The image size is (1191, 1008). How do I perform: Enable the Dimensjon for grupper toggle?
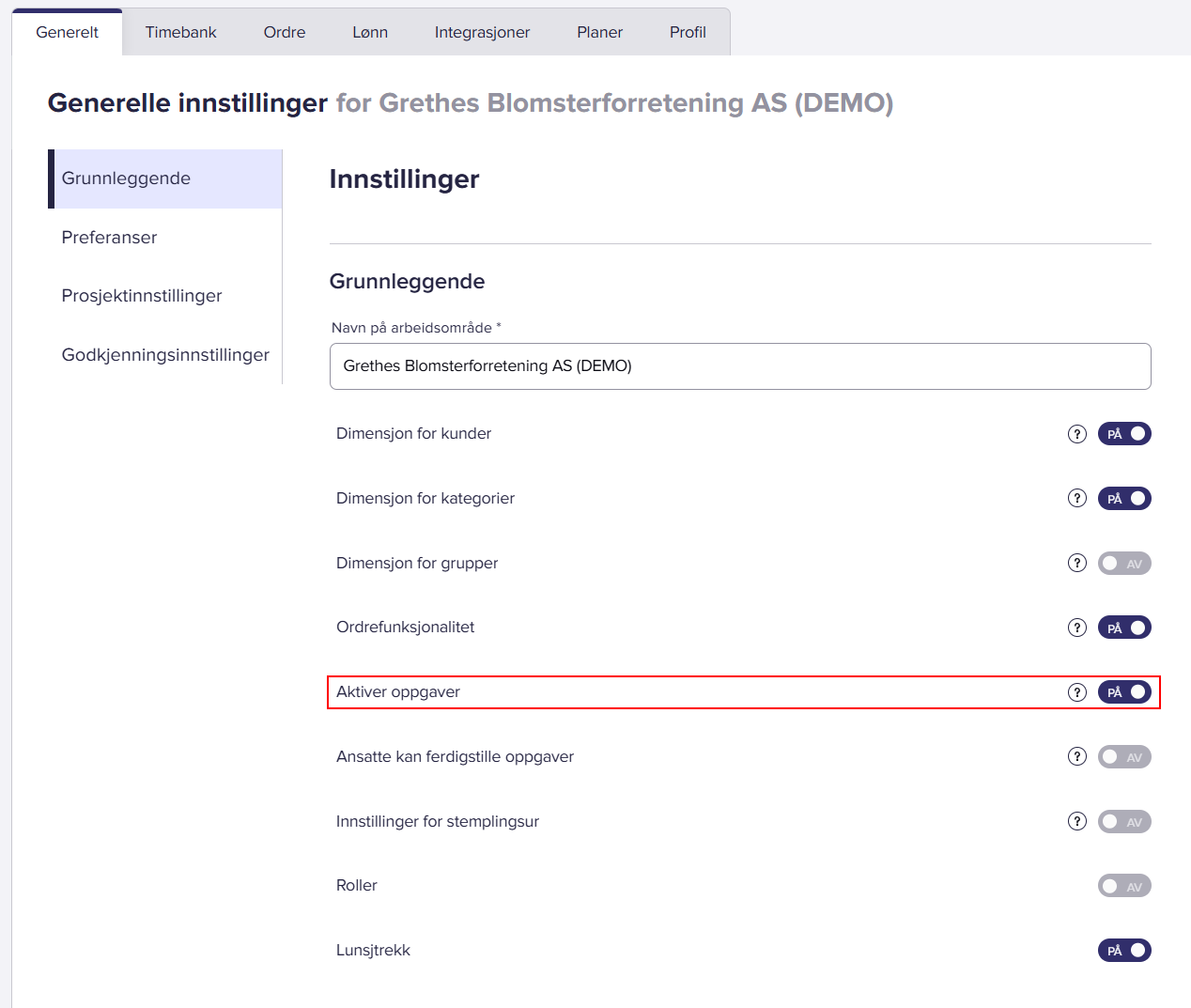1123,563
